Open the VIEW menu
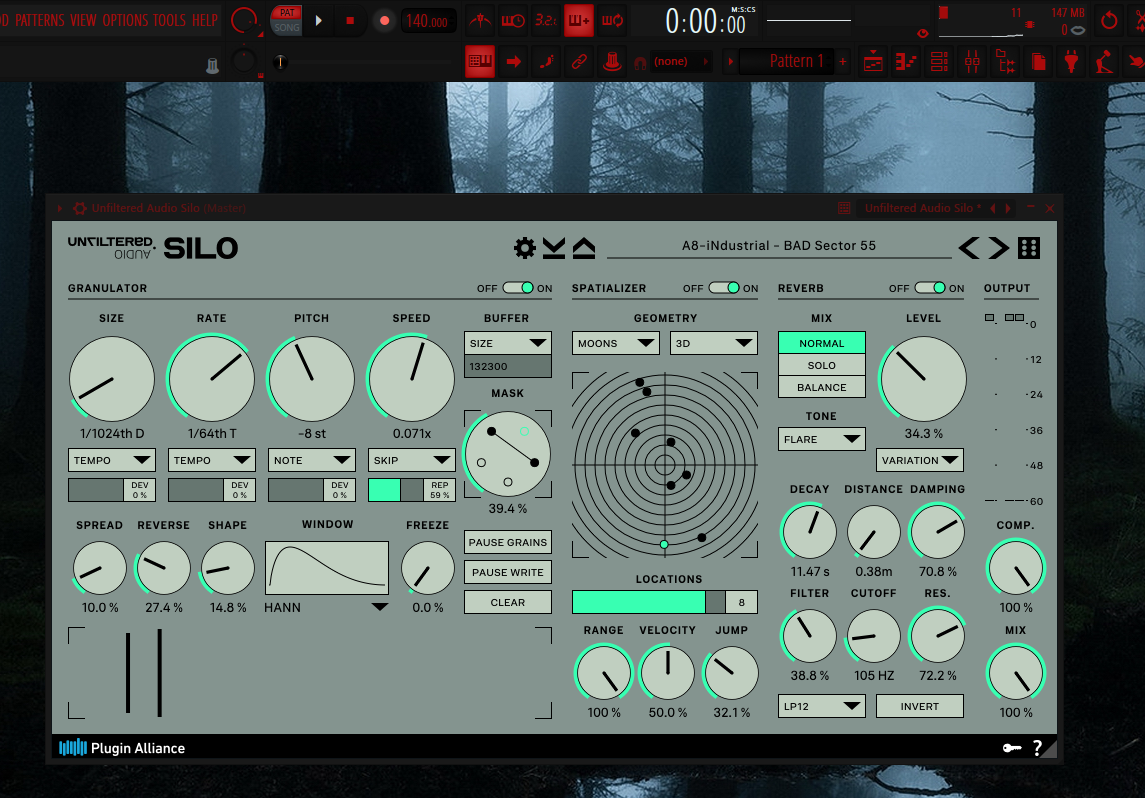 pos(83,20)
